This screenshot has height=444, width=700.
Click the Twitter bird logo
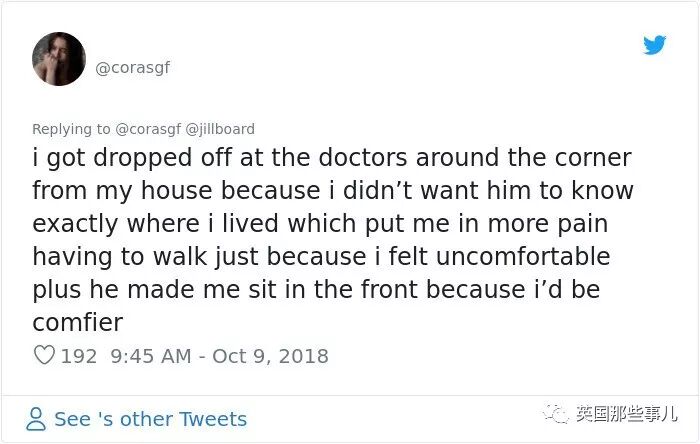654,45
